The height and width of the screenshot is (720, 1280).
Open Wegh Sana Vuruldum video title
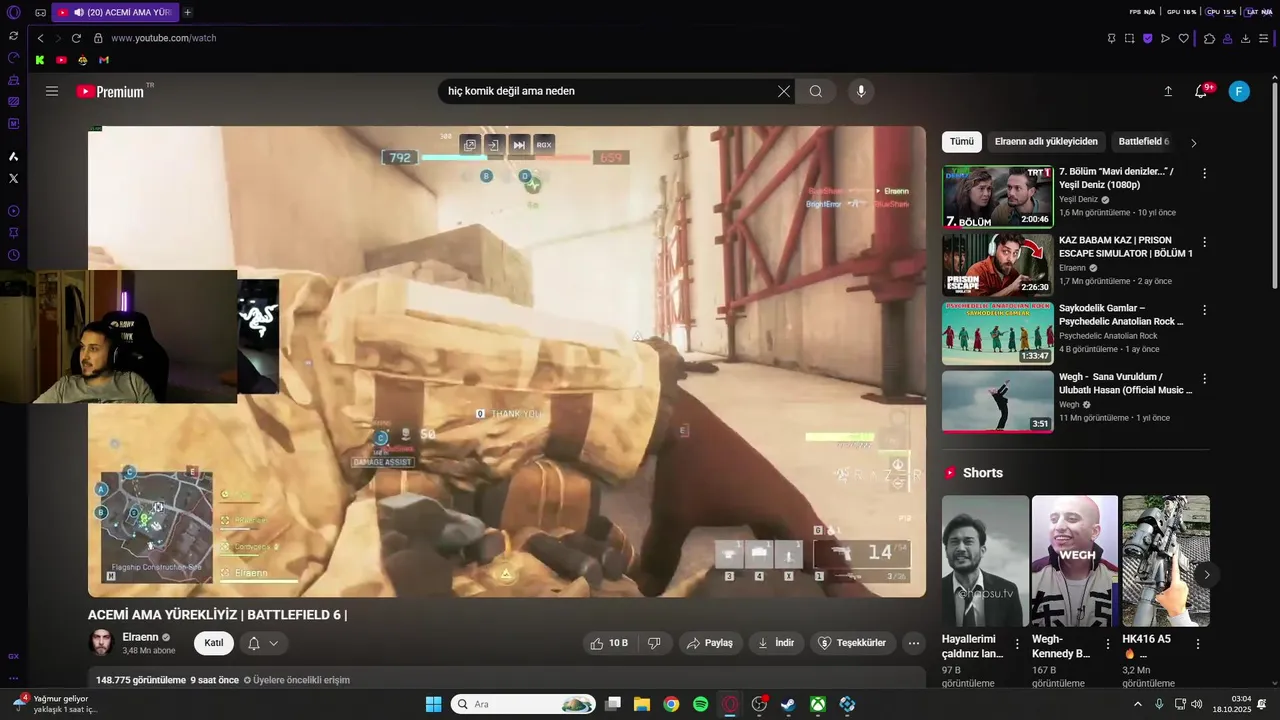tap(1125, 383)
